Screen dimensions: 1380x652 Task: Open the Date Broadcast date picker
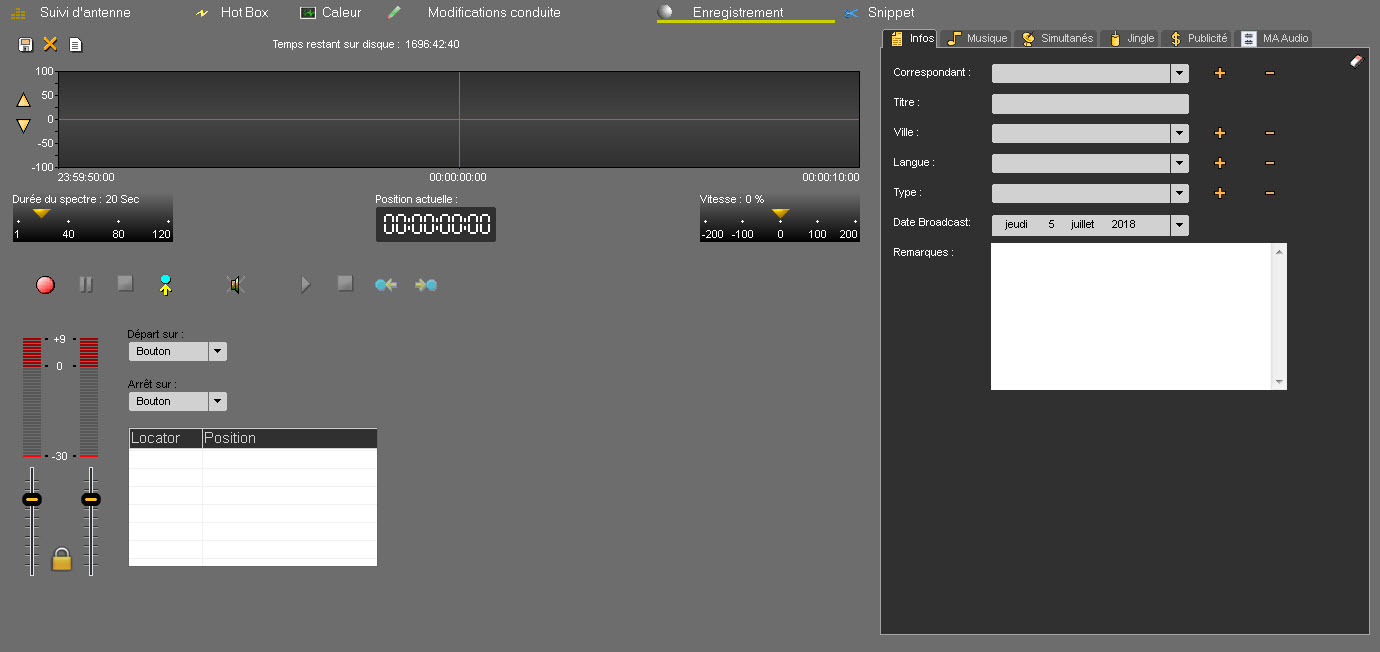[1180, 225]
